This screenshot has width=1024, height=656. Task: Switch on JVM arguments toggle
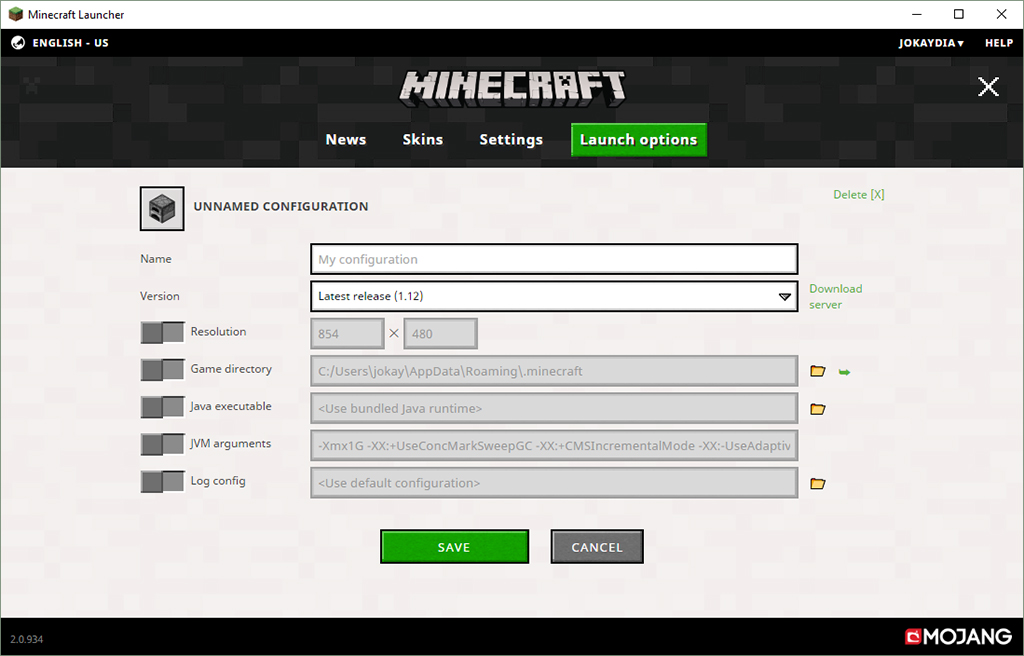tap(163, 444)
